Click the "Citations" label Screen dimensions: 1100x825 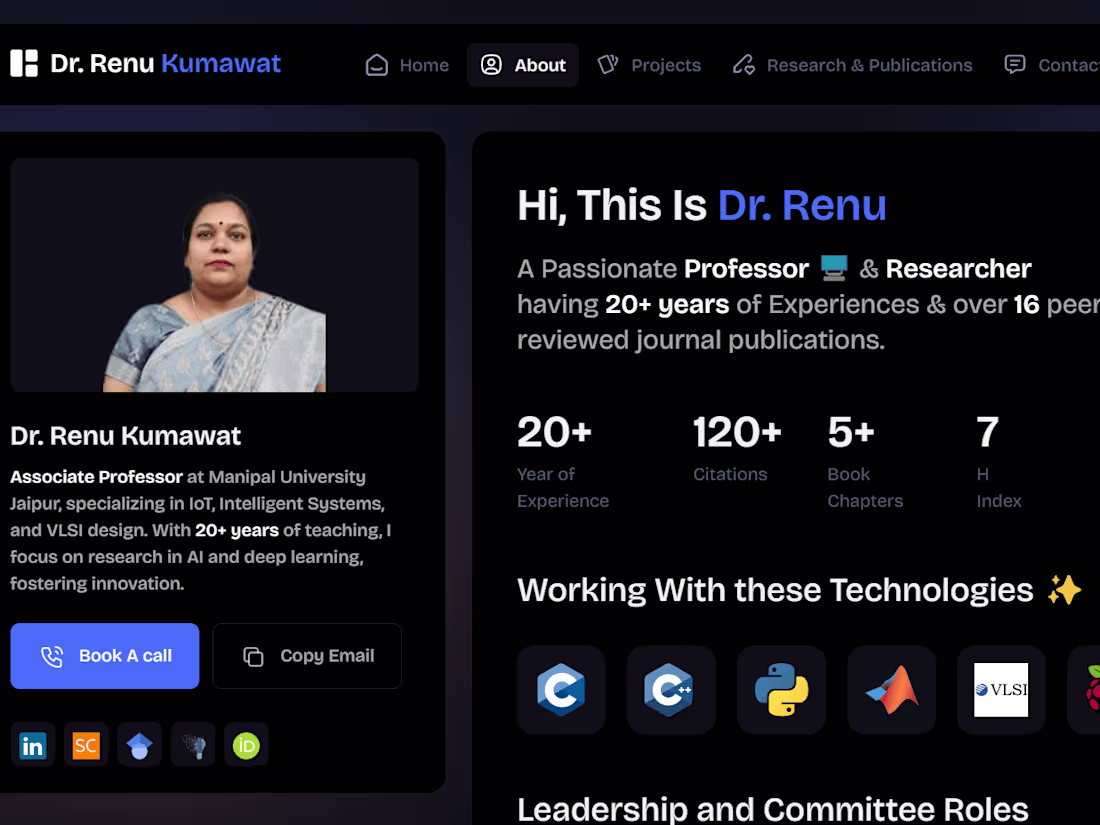tap(730, 474)
